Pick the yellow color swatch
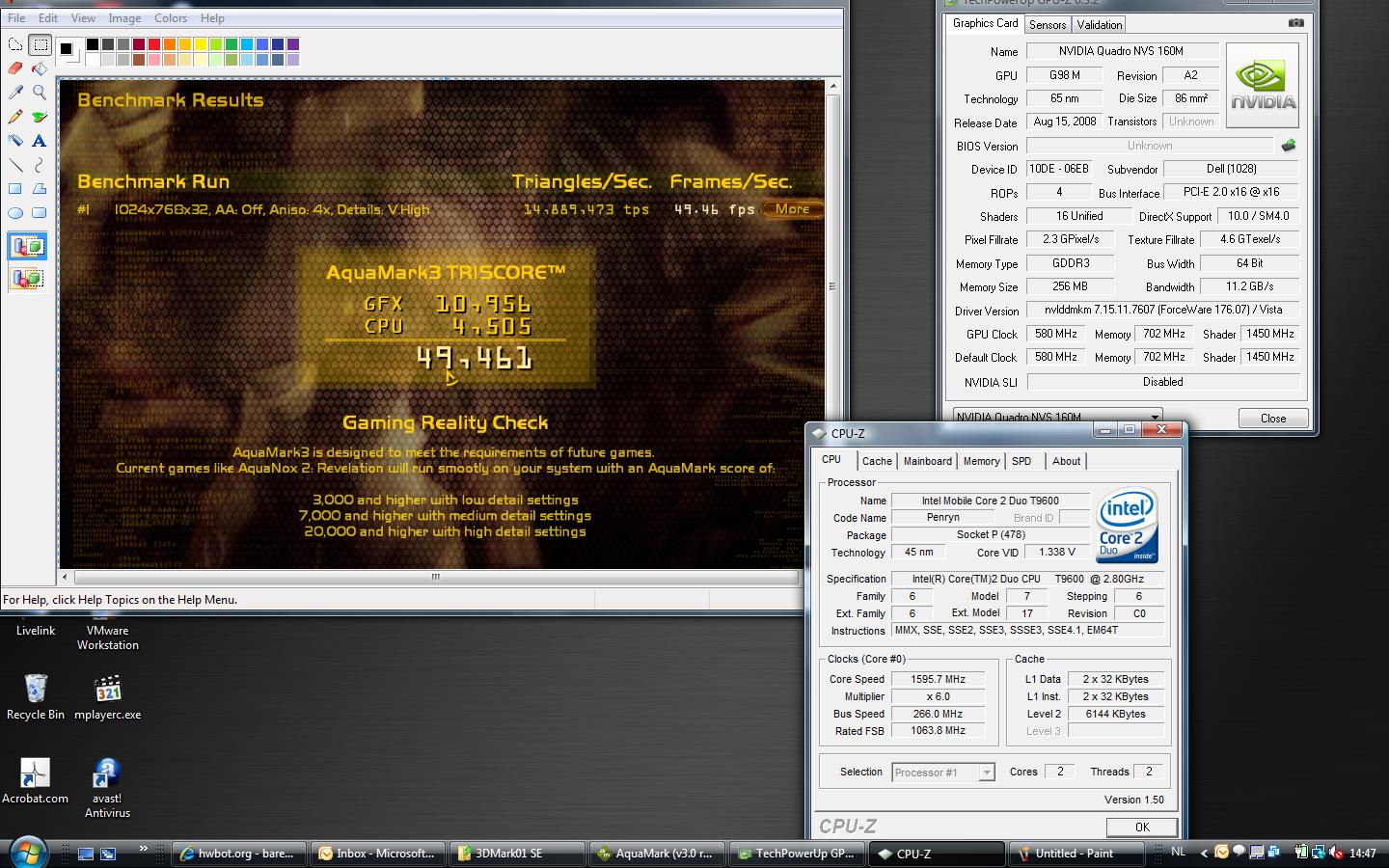Viewport: 1389px width, 868px height. [201, 44]
